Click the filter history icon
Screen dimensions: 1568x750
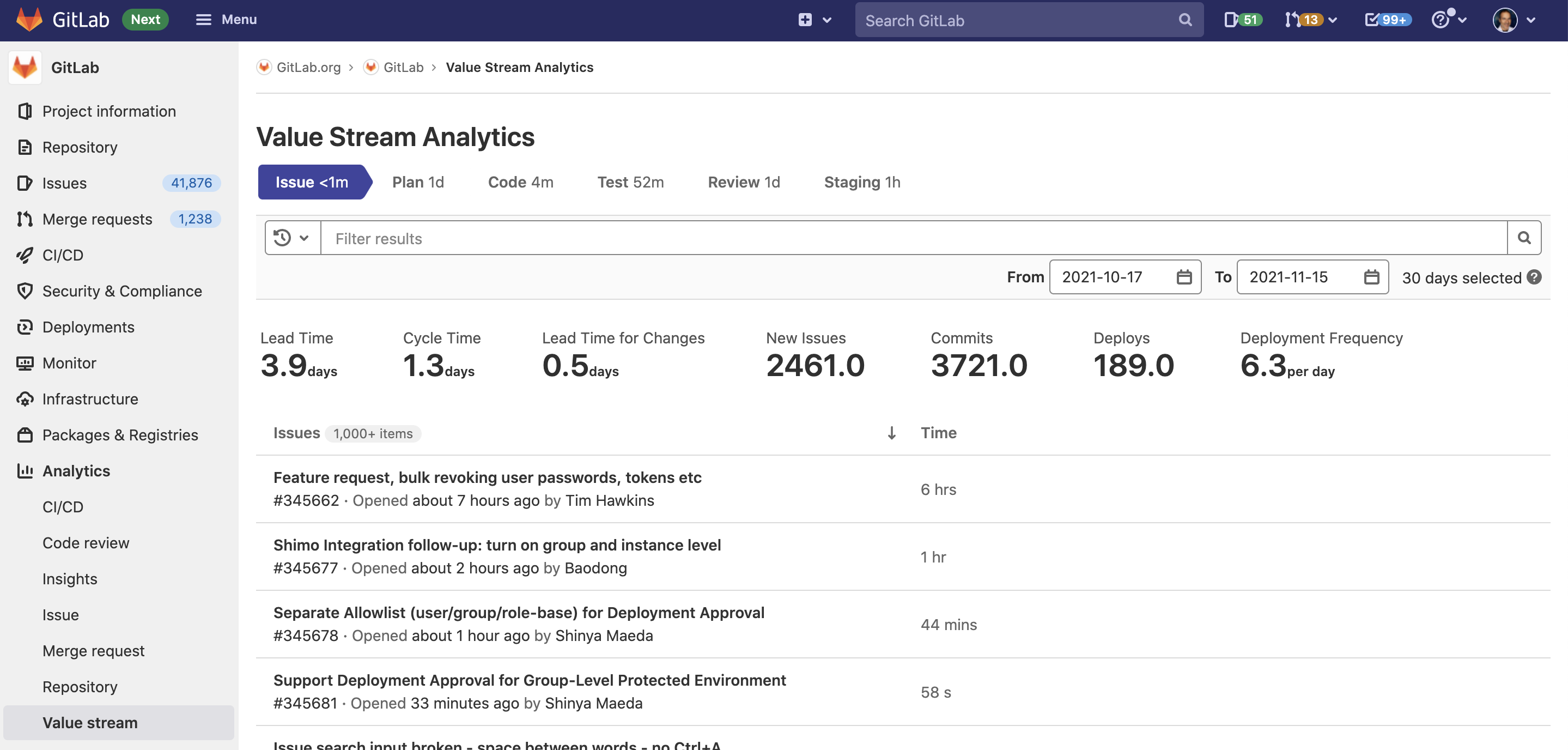[282, 238]
